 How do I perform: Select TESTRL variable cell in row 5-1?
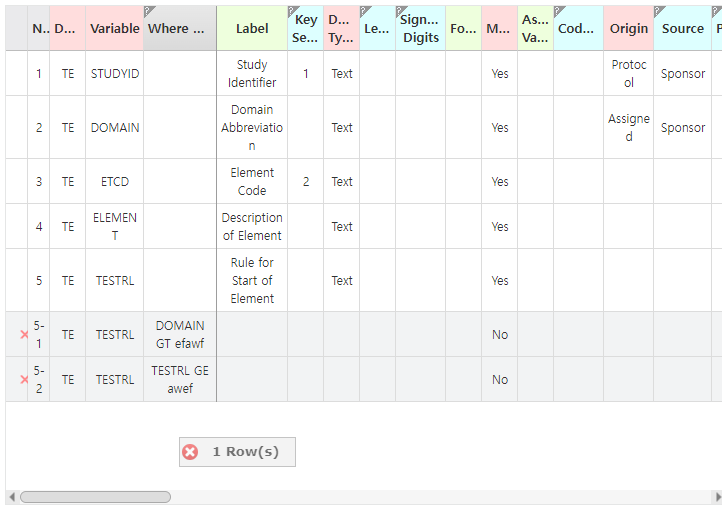pyautogui.click(x=115, y=335)
